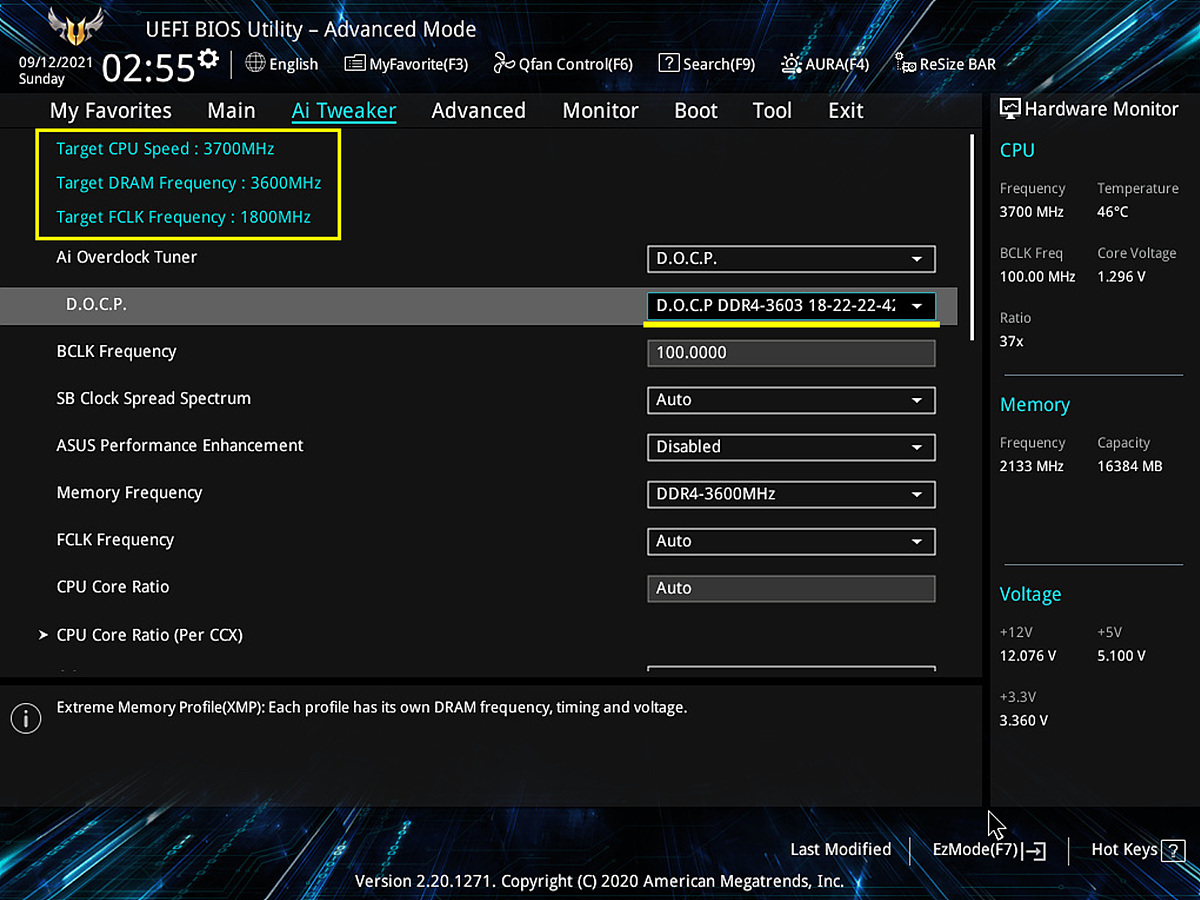Image resolution: width=1200 pixels, height=900 pixels.
Task: Select the Ai Overclock Tuner label
Action: [x=127, y=257]
